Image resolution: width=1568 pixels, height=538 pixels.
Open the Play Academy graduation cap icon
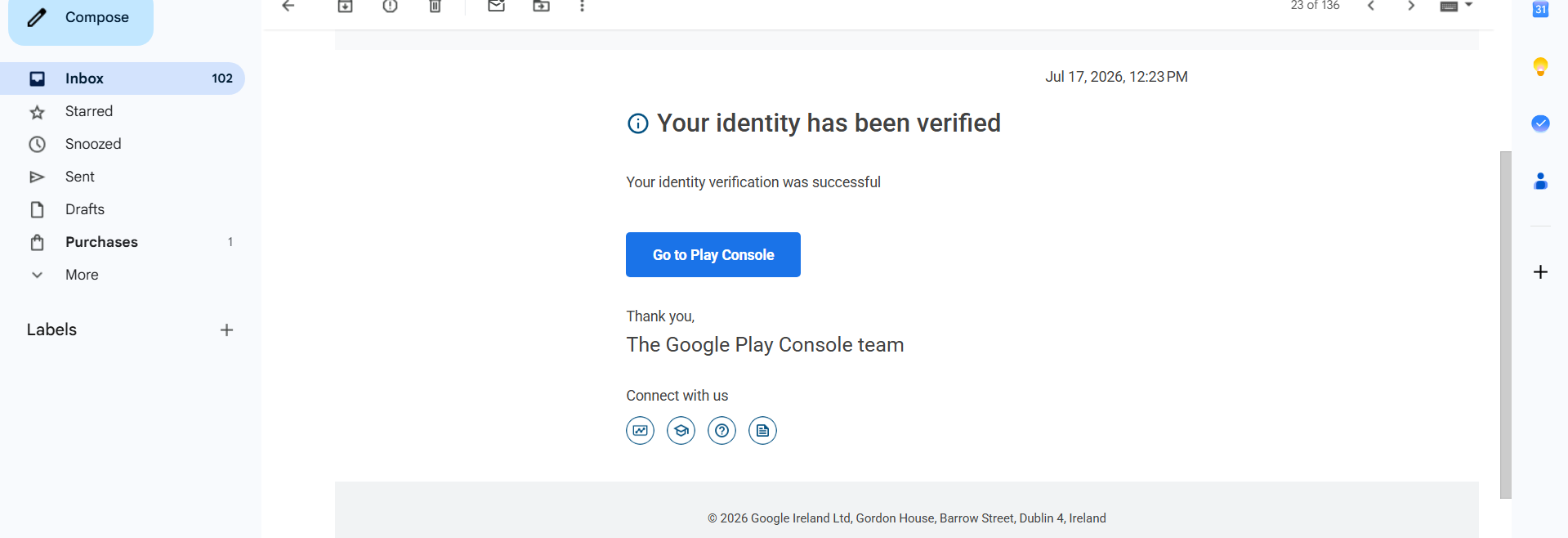(681, 430)
